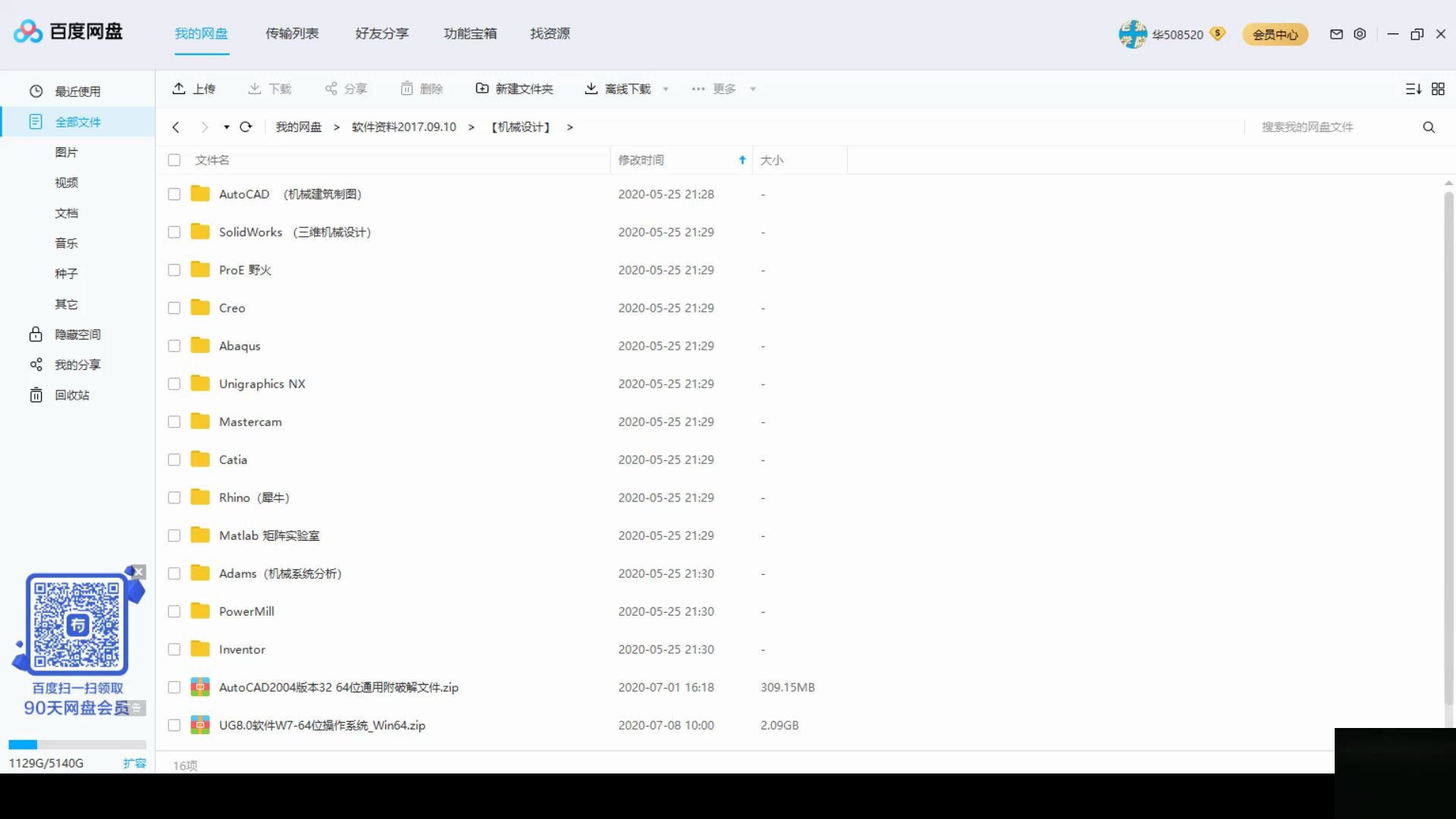
Task: Check the ProE 野火 folder checkbox
Action: pos(174,270)
